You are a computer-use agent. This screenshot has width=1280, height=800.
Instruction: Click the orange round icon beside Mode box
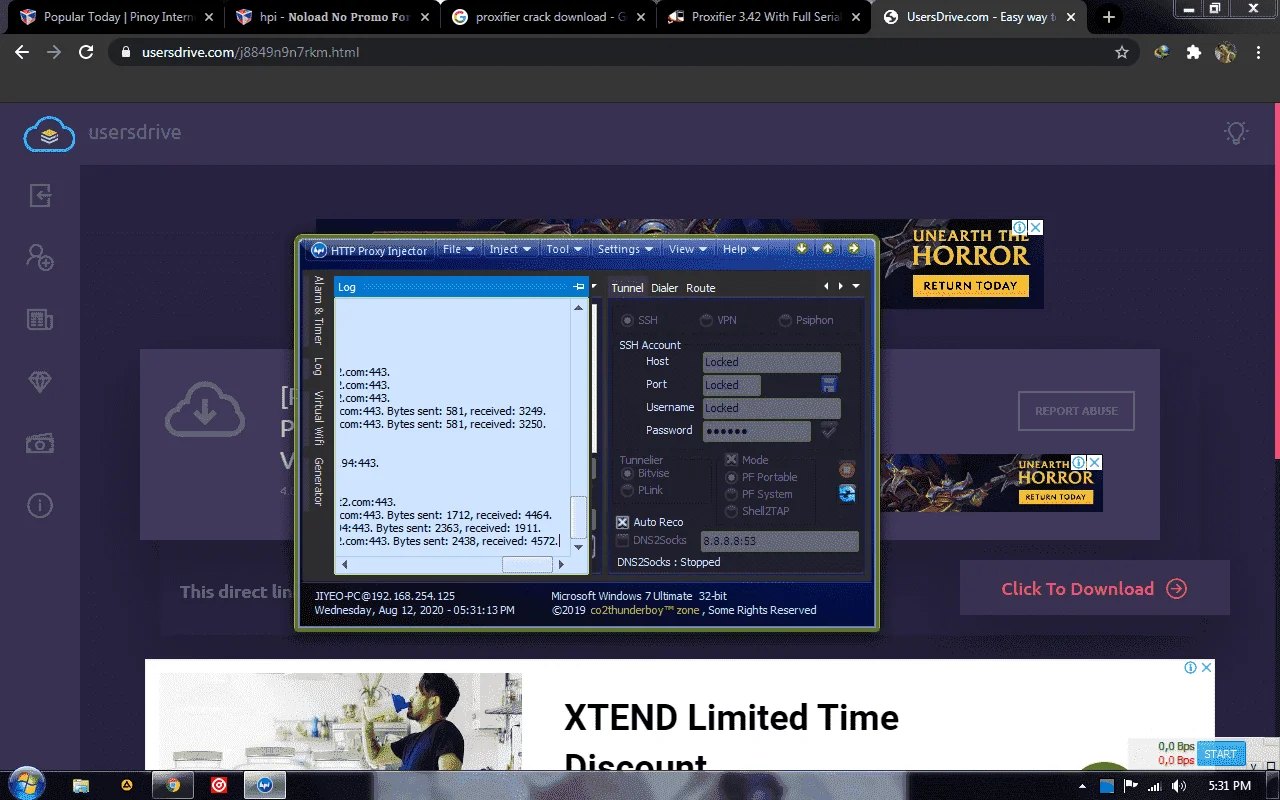[x=847, y=468]
